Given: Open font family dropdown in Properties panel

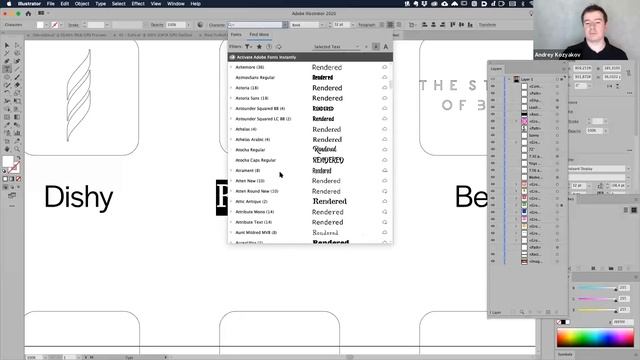Looking at the screenshot, I should (x=628, y=169).
